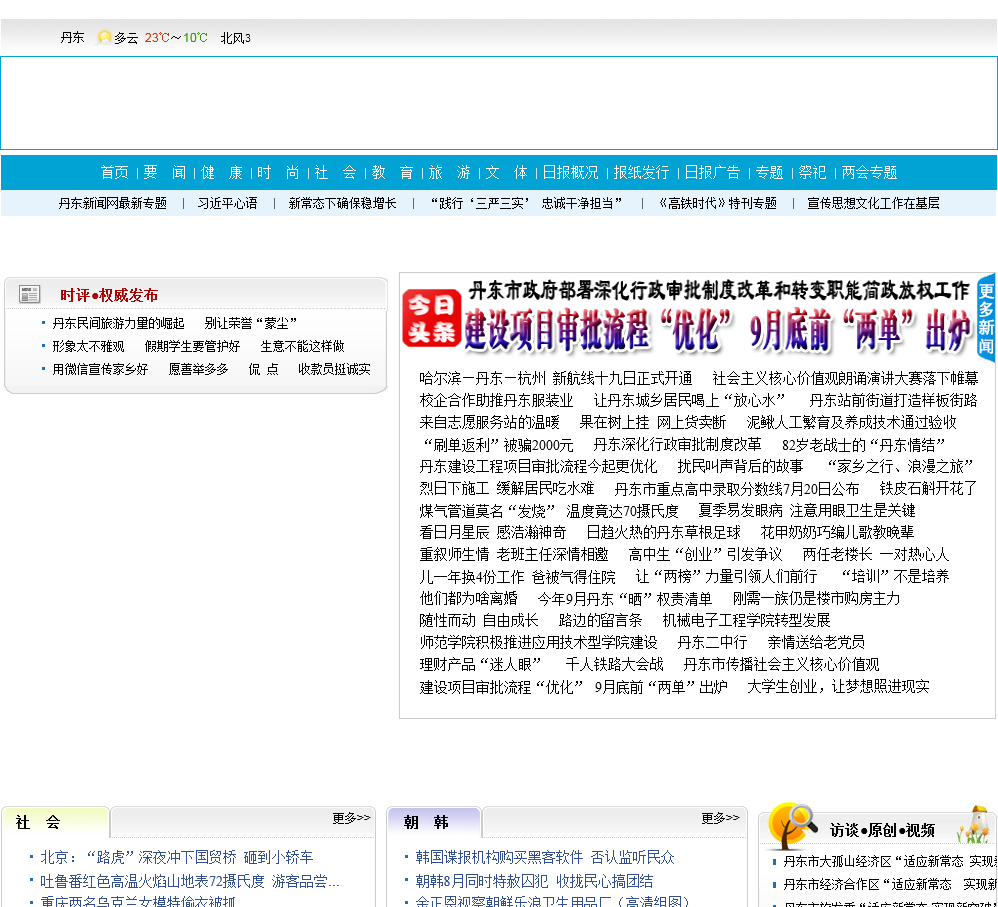Go to the 时尚 section
The width and height of the screenshot is (998, 907).
[x=278, y=172]
